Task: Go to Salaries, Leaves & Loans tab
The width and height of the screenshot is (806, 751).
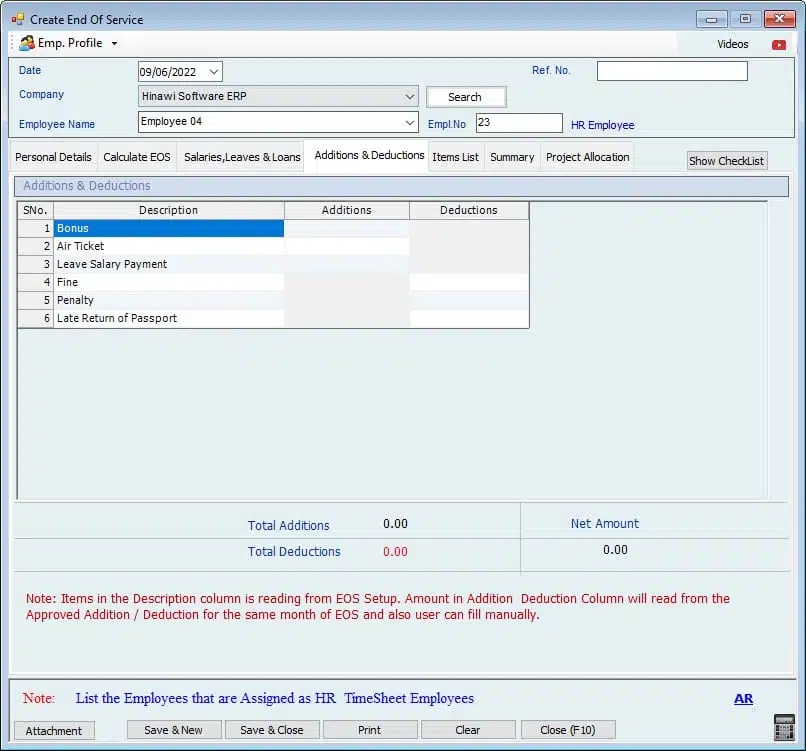Action: pos(242,157)
